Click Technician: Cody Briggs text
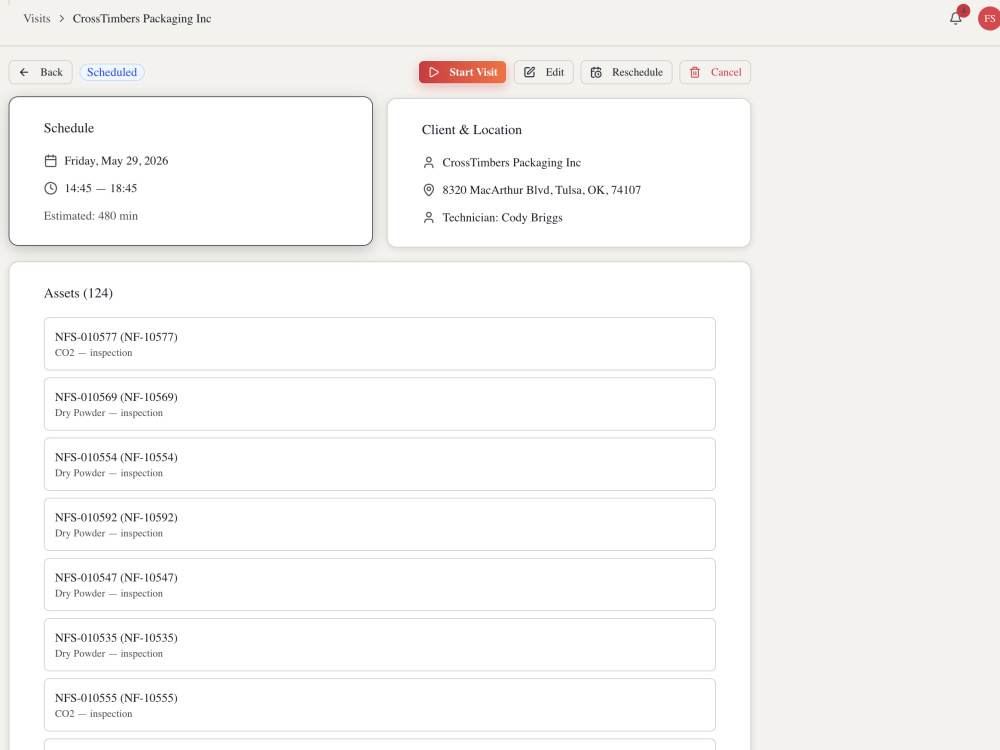This screenshot has height=750, width=1000. (x=503, y=217)
